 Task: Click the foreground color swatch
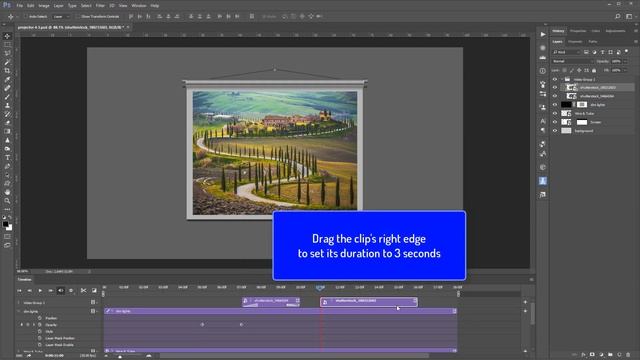coord(5,224)
